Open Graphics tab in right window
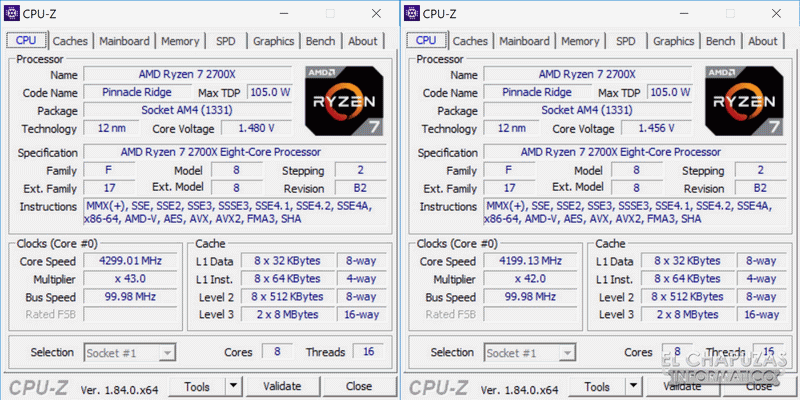This screenshot has width=800, height=400. (x=673, y=41)
